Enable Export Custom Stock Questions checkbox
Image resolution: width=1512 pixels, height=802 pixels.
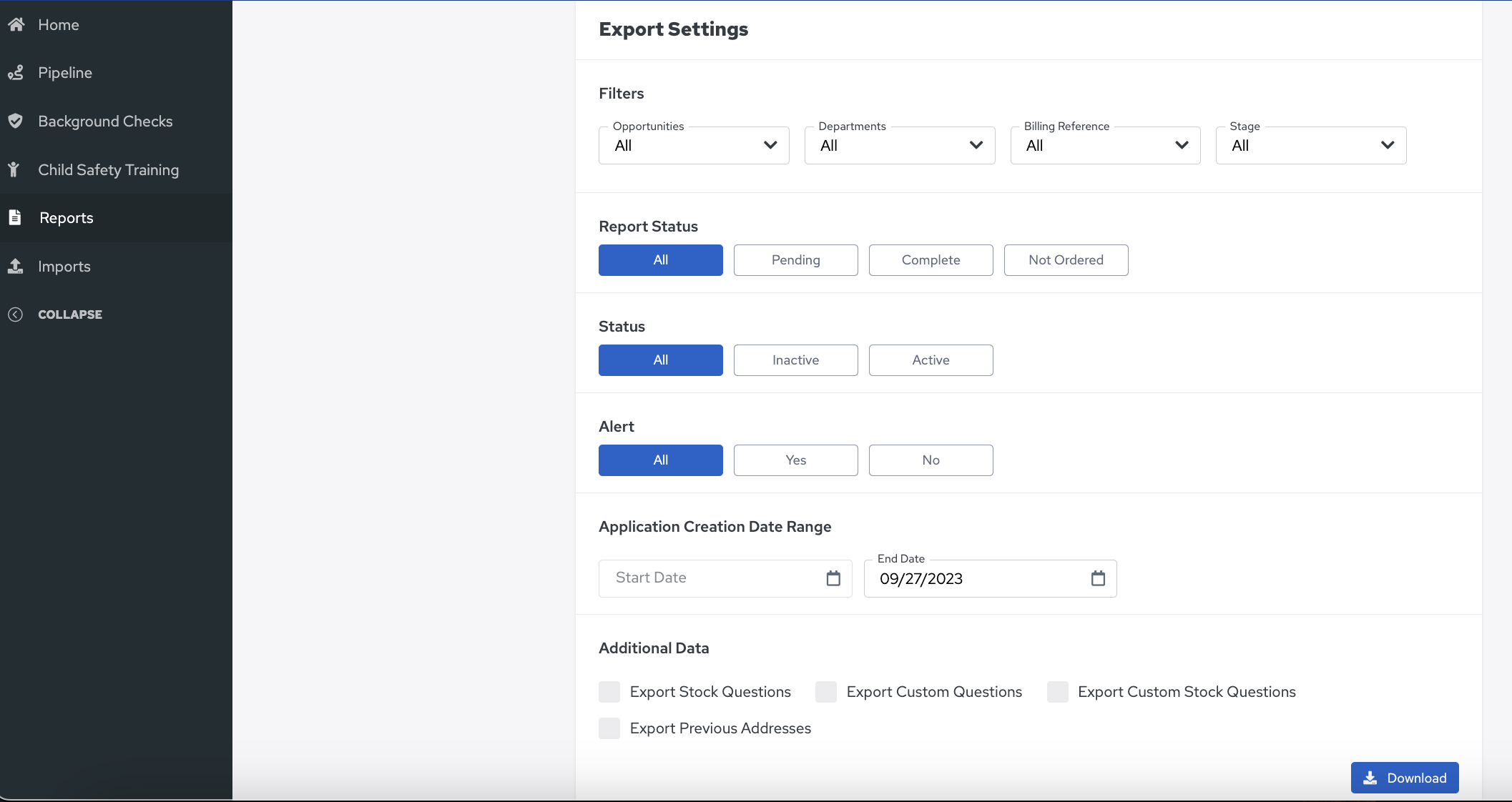[1058, 692]
